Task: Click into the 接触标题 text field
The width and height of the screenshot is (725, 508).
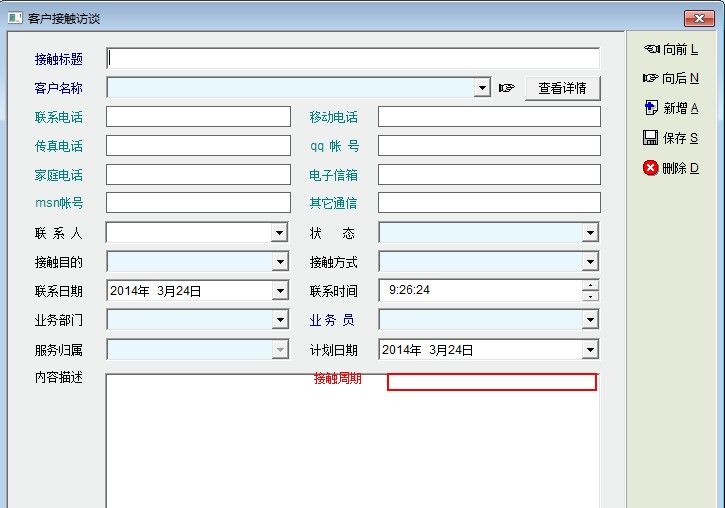Action: click(x=353, y=58)
